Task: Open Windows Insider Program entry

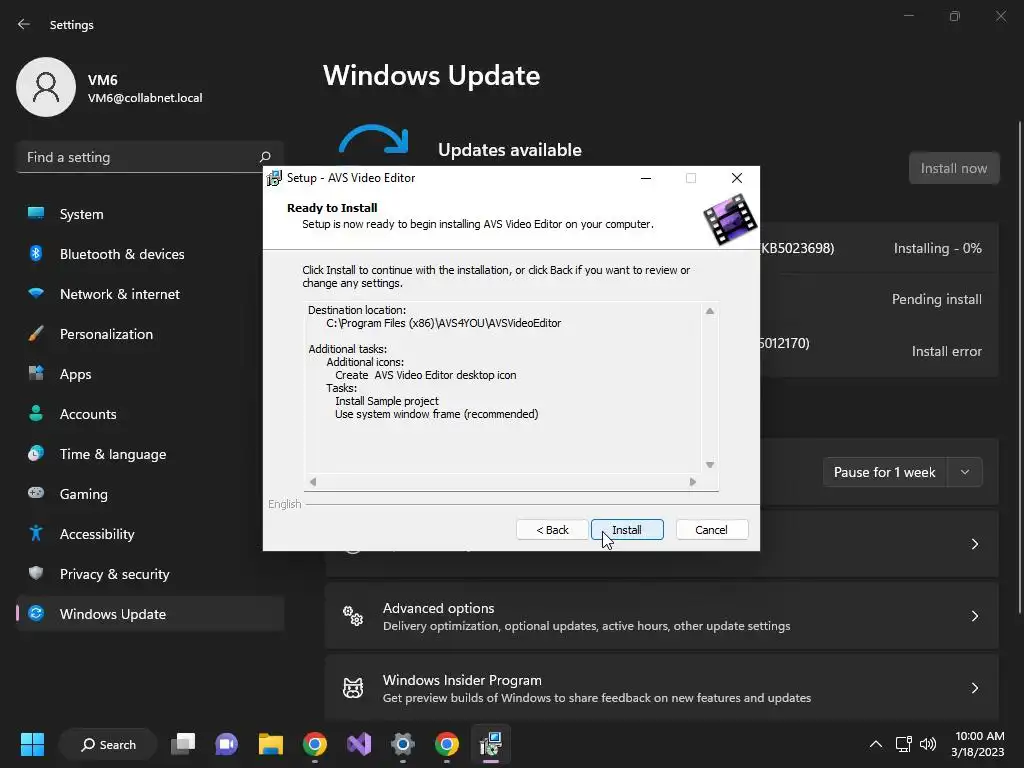Action: (x=662, y=688)
